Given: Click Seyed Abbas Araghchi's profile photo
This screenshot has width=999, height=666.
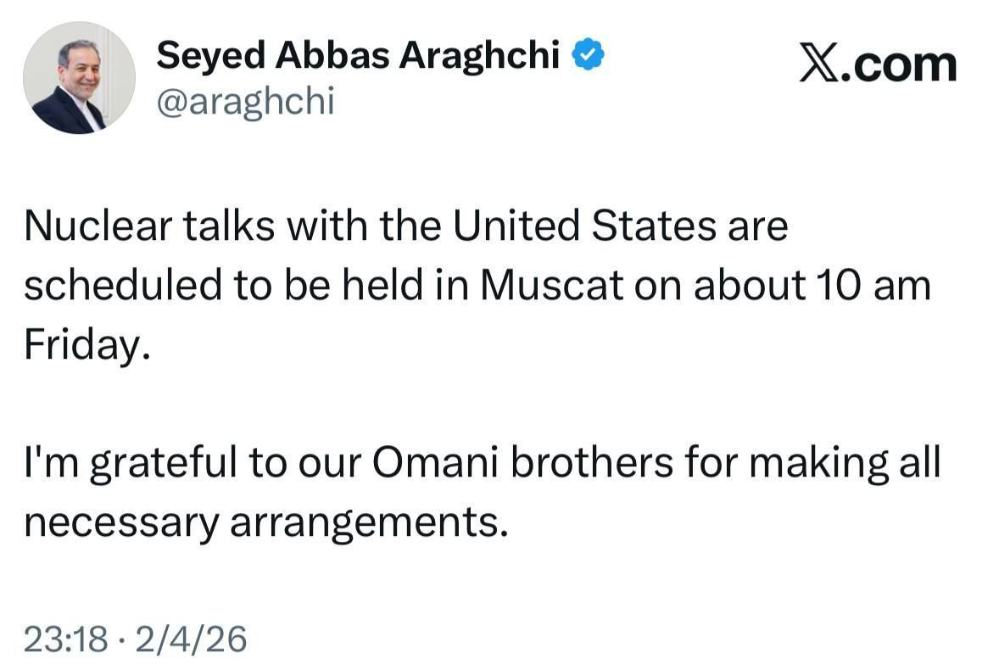Looking at the screenshot, I should pyautogui.click(x=79, y=79).
